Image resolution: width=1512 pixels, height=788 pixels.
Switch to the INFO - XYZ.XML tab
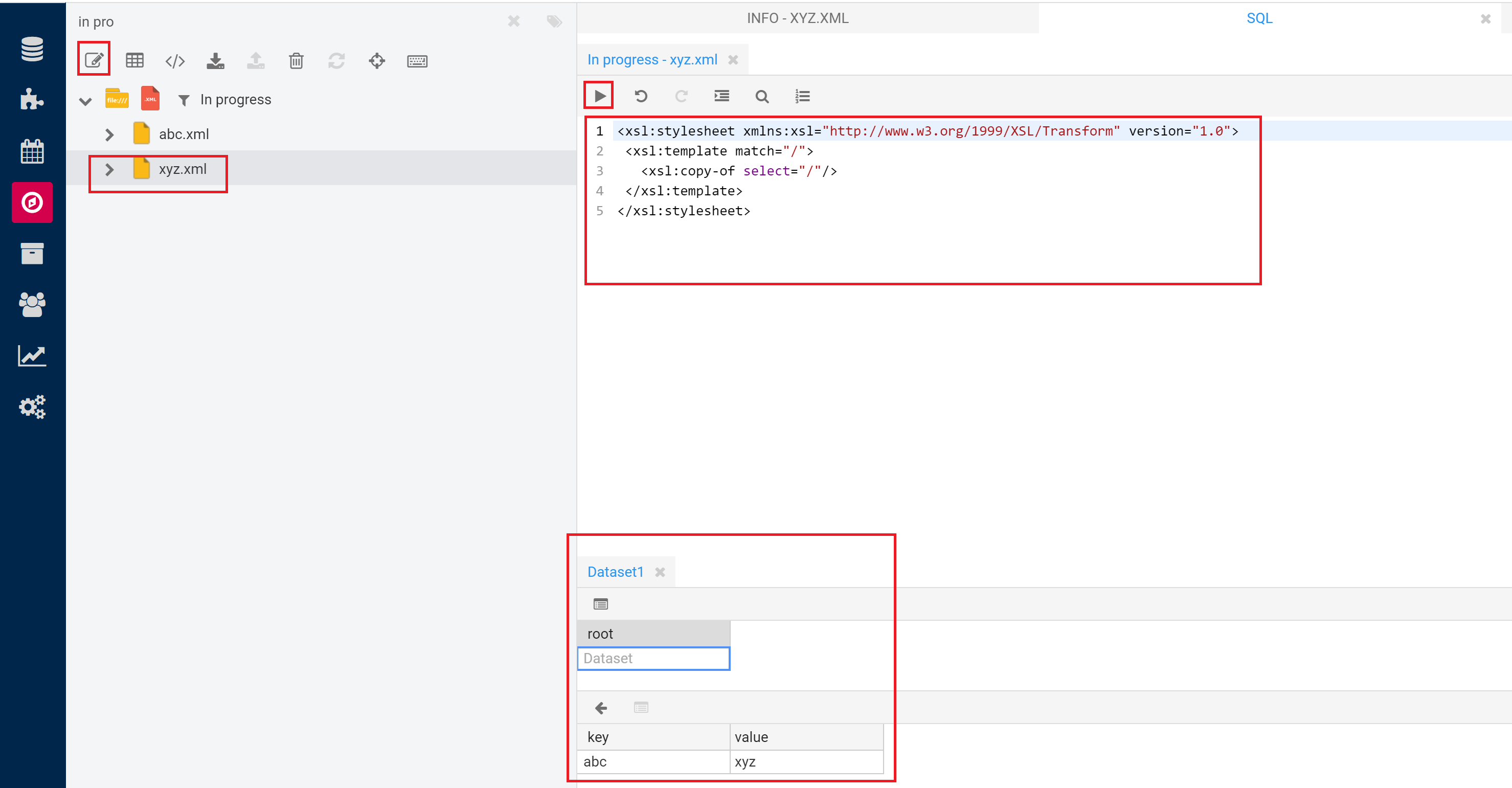click(x=797, y=18)
